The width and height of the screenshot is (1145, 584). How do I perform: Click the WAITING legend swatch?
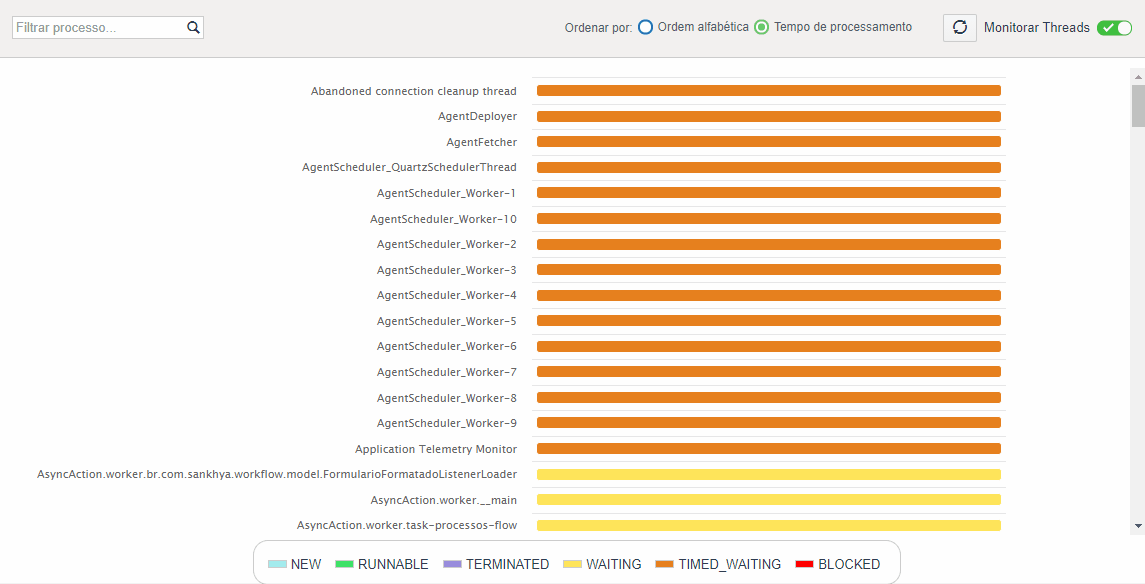(572, 564)
